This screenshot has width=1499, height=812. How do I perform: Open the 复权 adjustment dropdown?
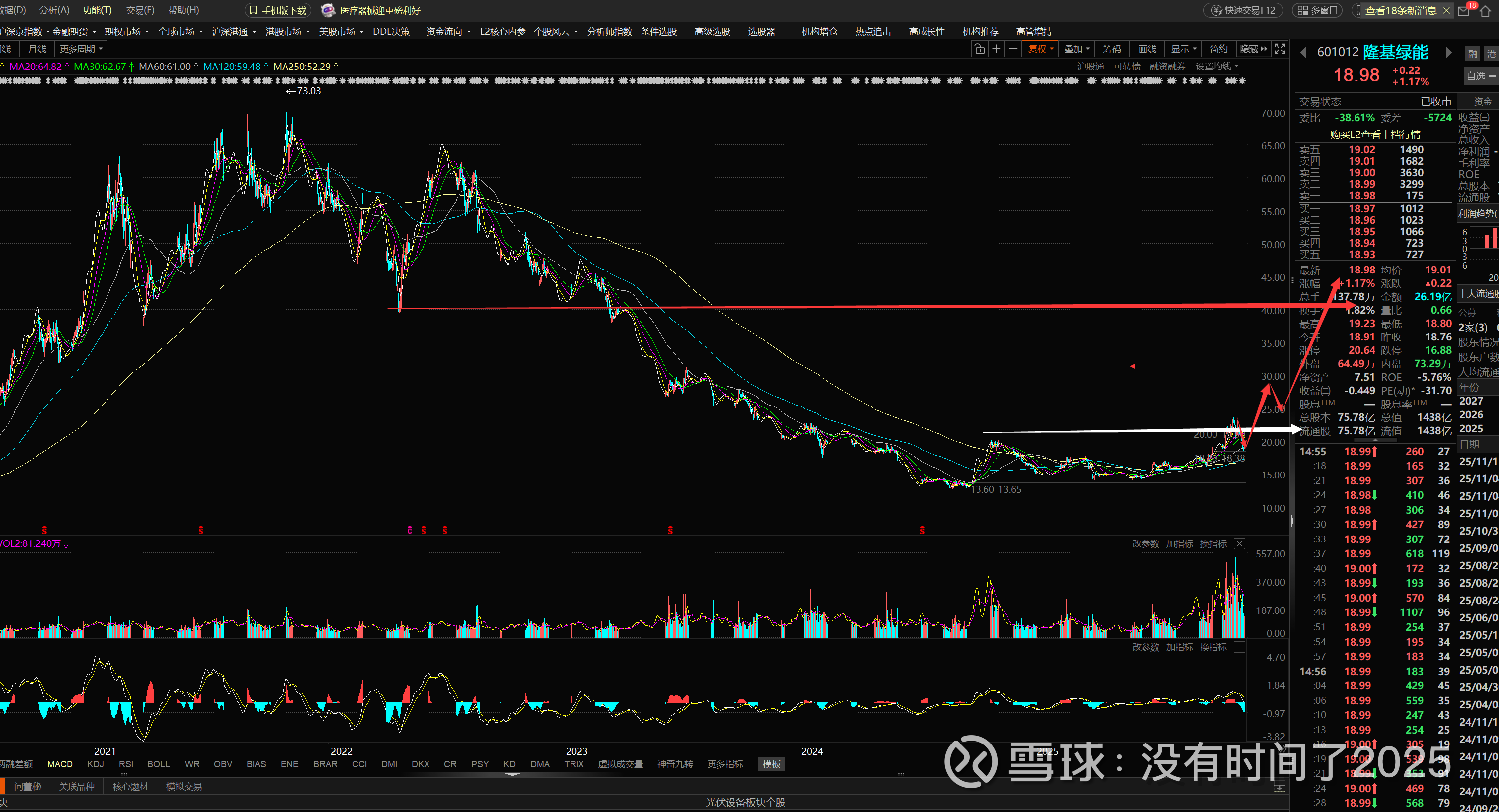coord(1040,49)
